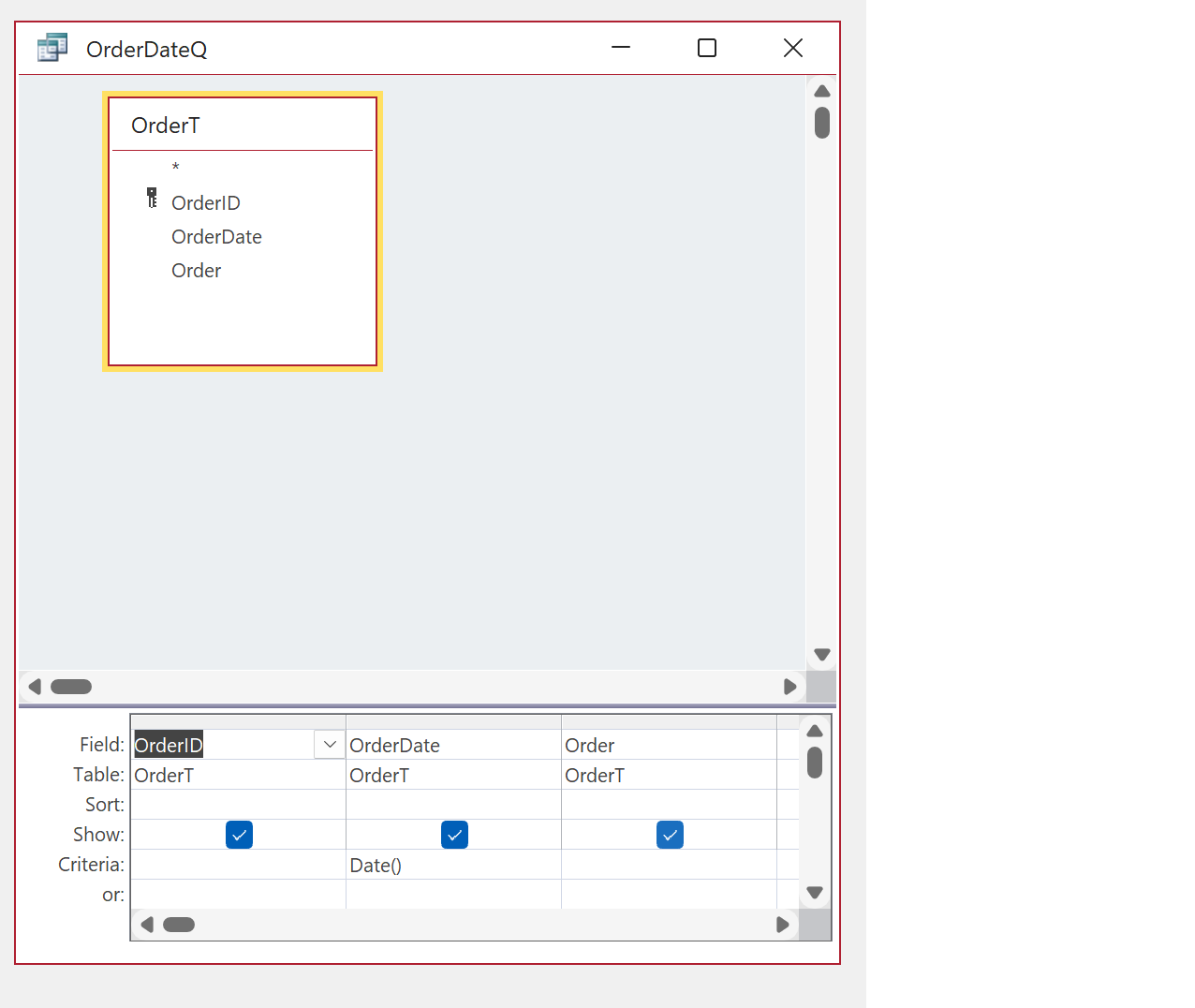Click the horizontal scrollbar thumb below the diagram pane

click(x=71, y=687)
